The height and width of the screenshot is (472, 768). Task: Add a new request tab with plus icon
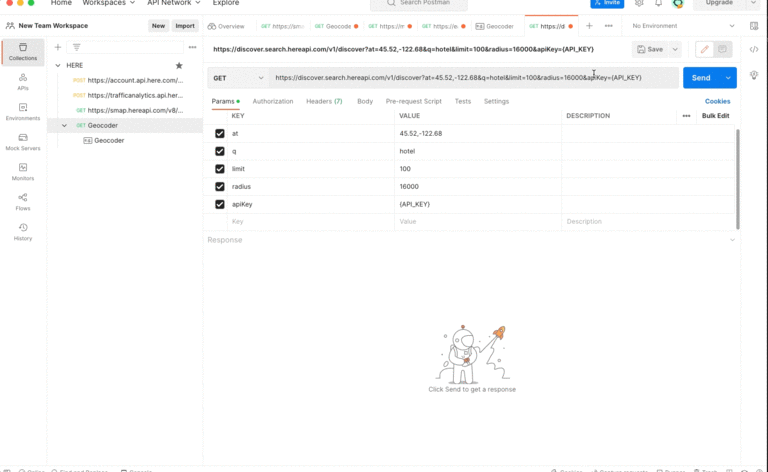[x=589, y=26]
